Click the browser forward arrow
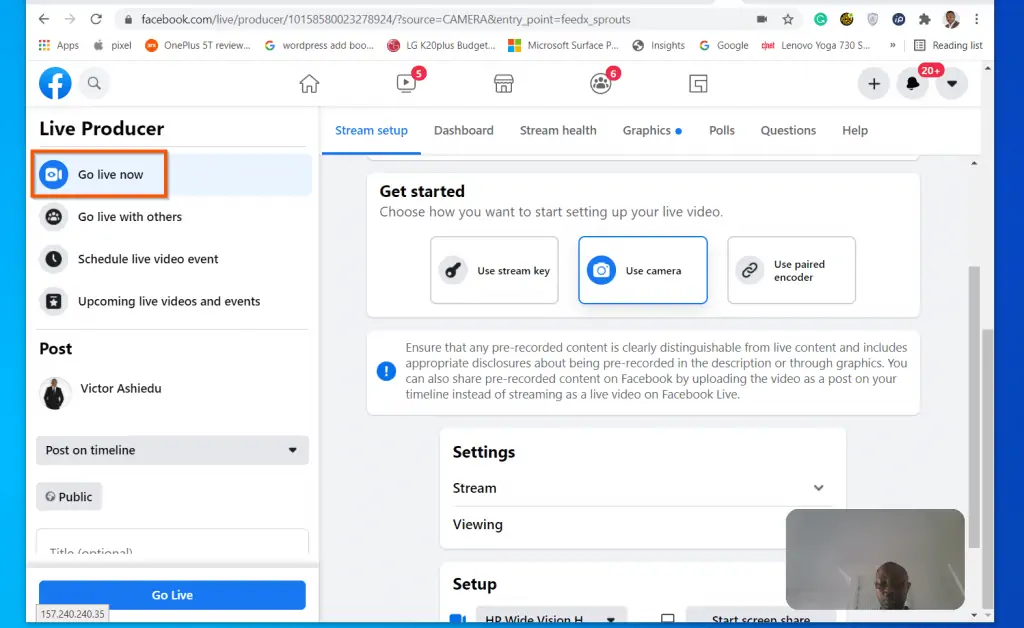Viewport: 1024px width, 628px height. point(70,20)
